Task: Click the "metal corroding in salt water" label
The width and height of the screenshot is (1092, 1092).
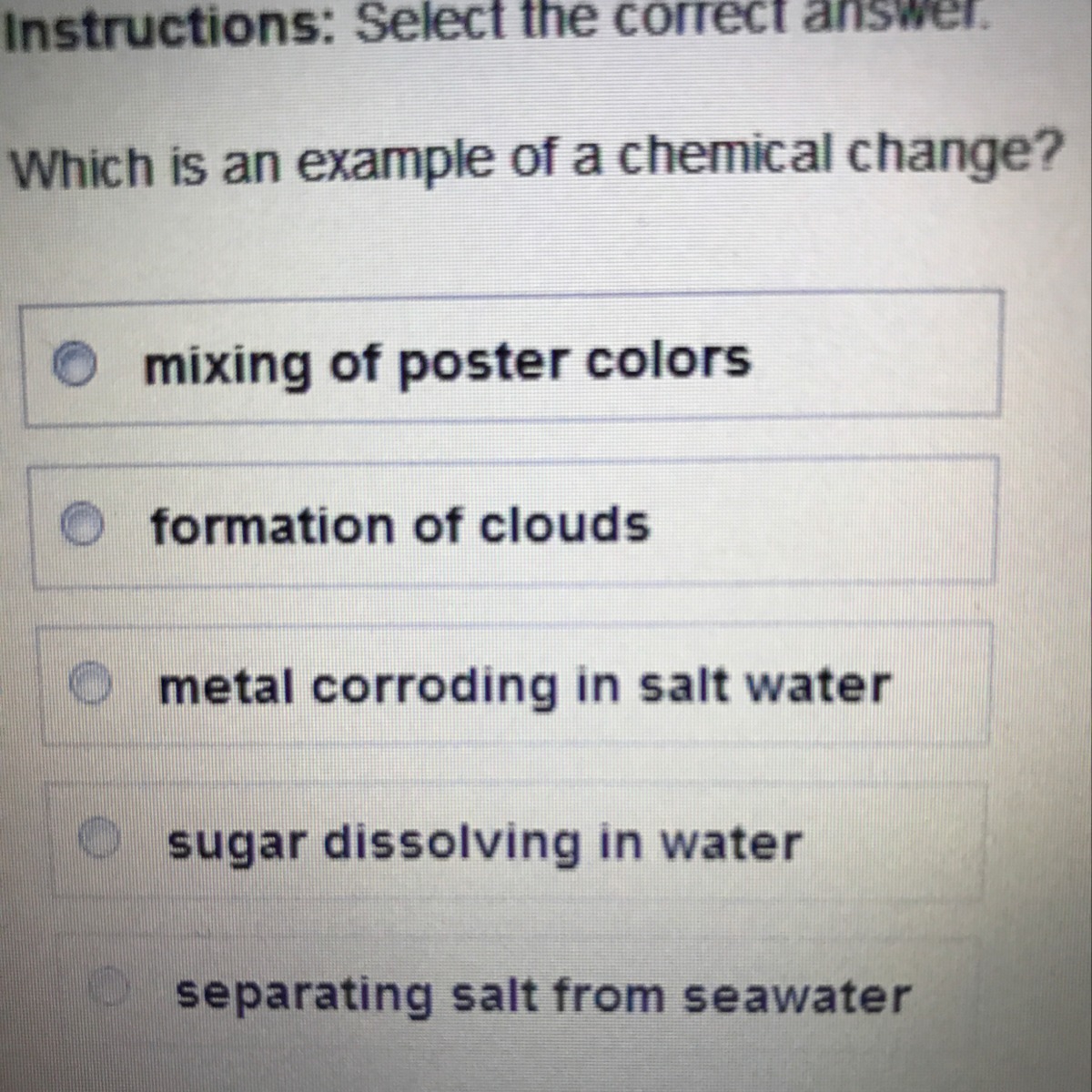Action: point(524,684)
